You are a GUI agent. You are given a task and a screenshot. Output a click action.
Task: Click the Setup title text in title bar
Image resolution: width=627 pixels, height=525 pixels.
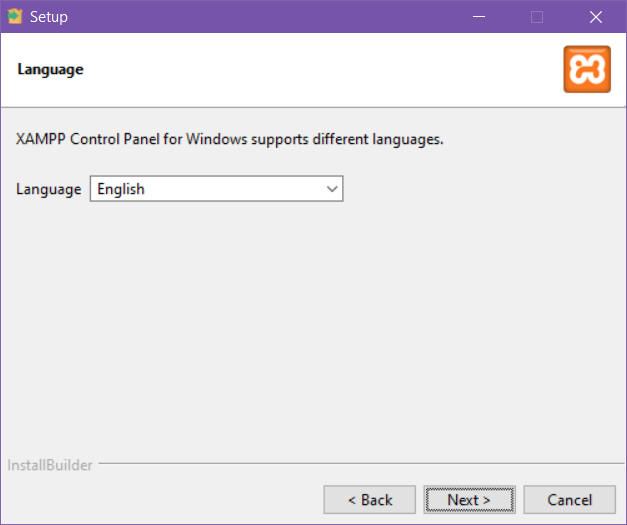click(49, 17)
